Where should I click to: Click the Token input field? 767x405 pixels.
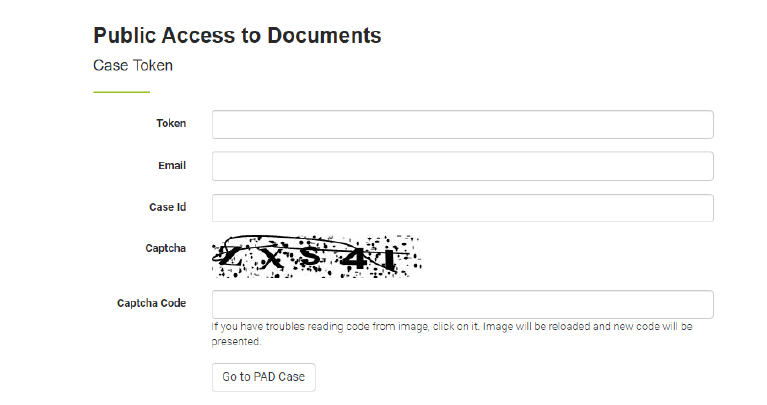pyautogui.click(x=462, y=124)
